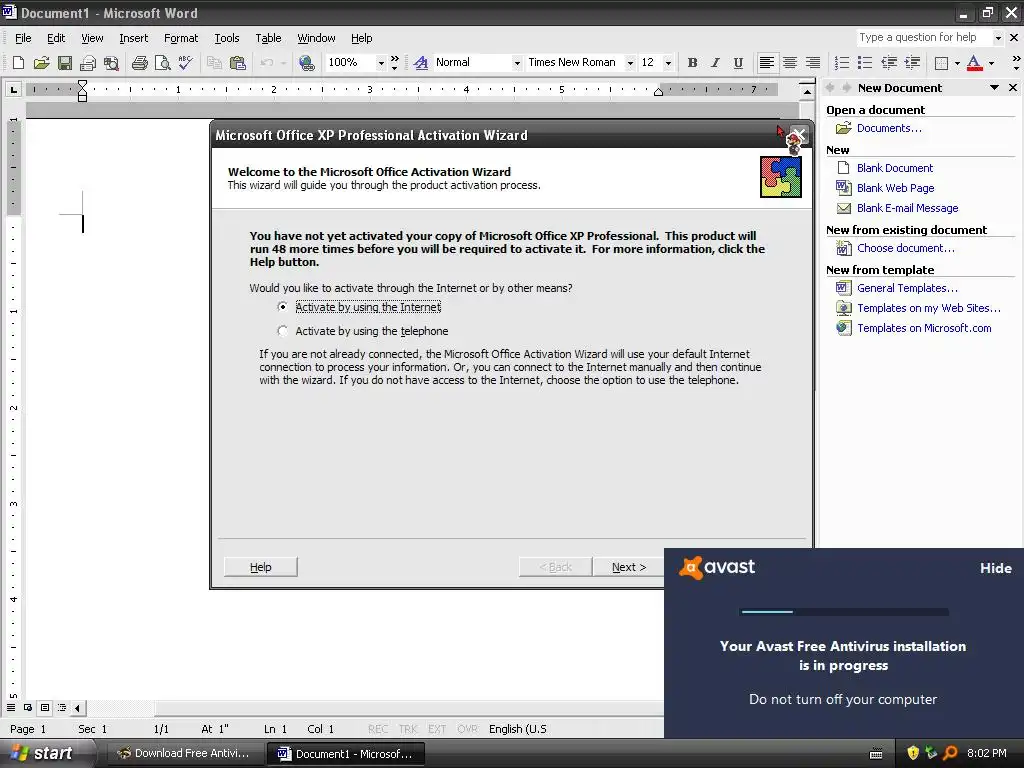Expand toolbar options chevron after zoom

click(394, 63)
